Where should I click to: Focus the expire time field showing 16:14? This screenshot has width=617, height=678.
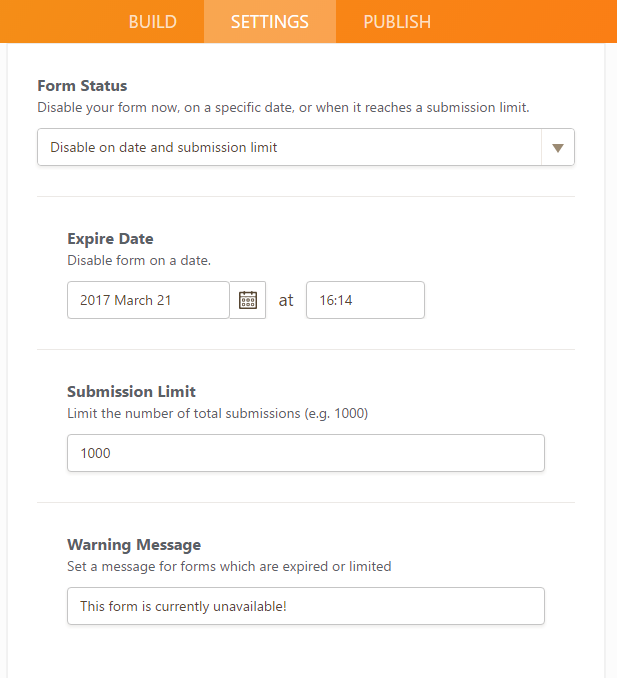(x=365, y=300)
